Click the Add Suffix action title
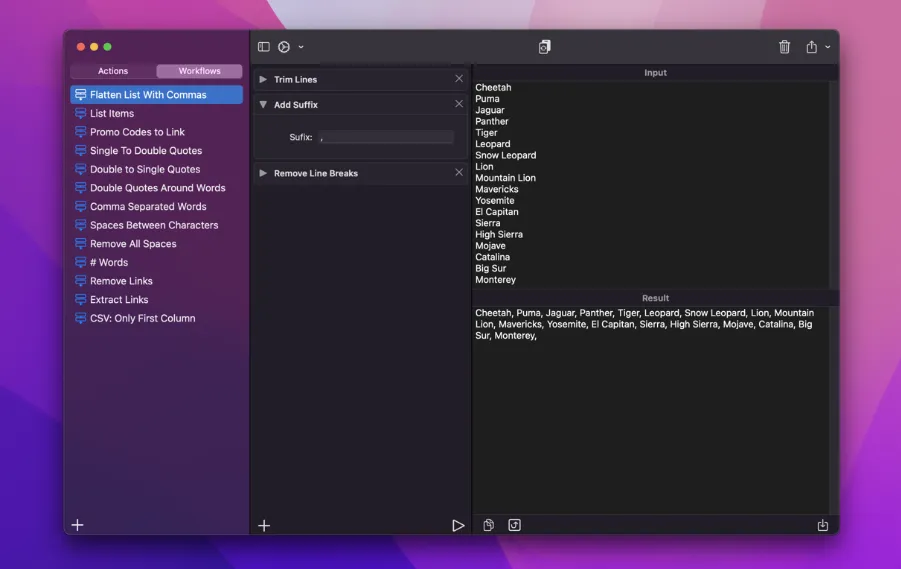This screenshot has width=901, height=569. tap(295, 105)
